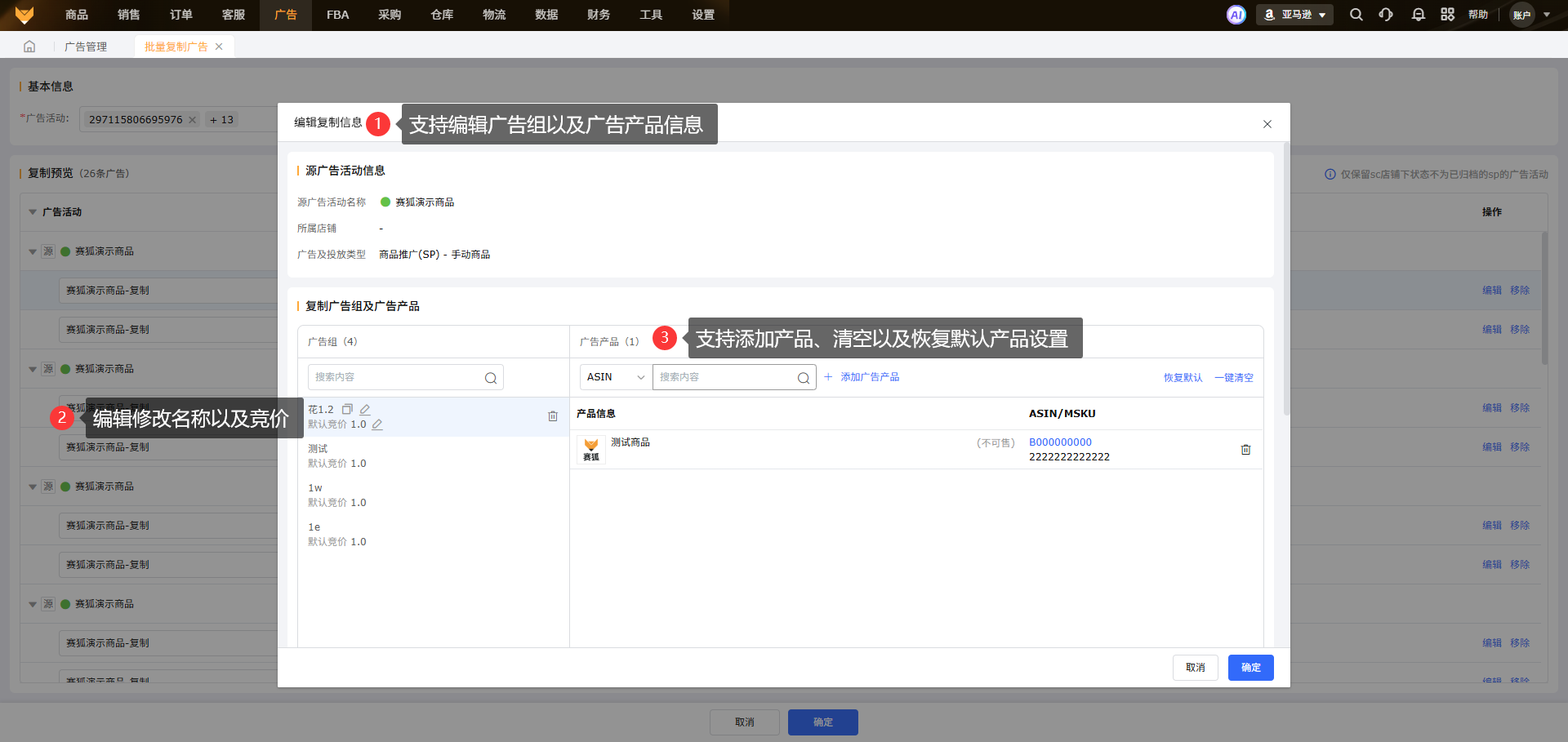Image resolution: width=1568 pixels, height=742 pixels.
Task: Open the apps grid icon in top bar
Action: (1447, 15)
